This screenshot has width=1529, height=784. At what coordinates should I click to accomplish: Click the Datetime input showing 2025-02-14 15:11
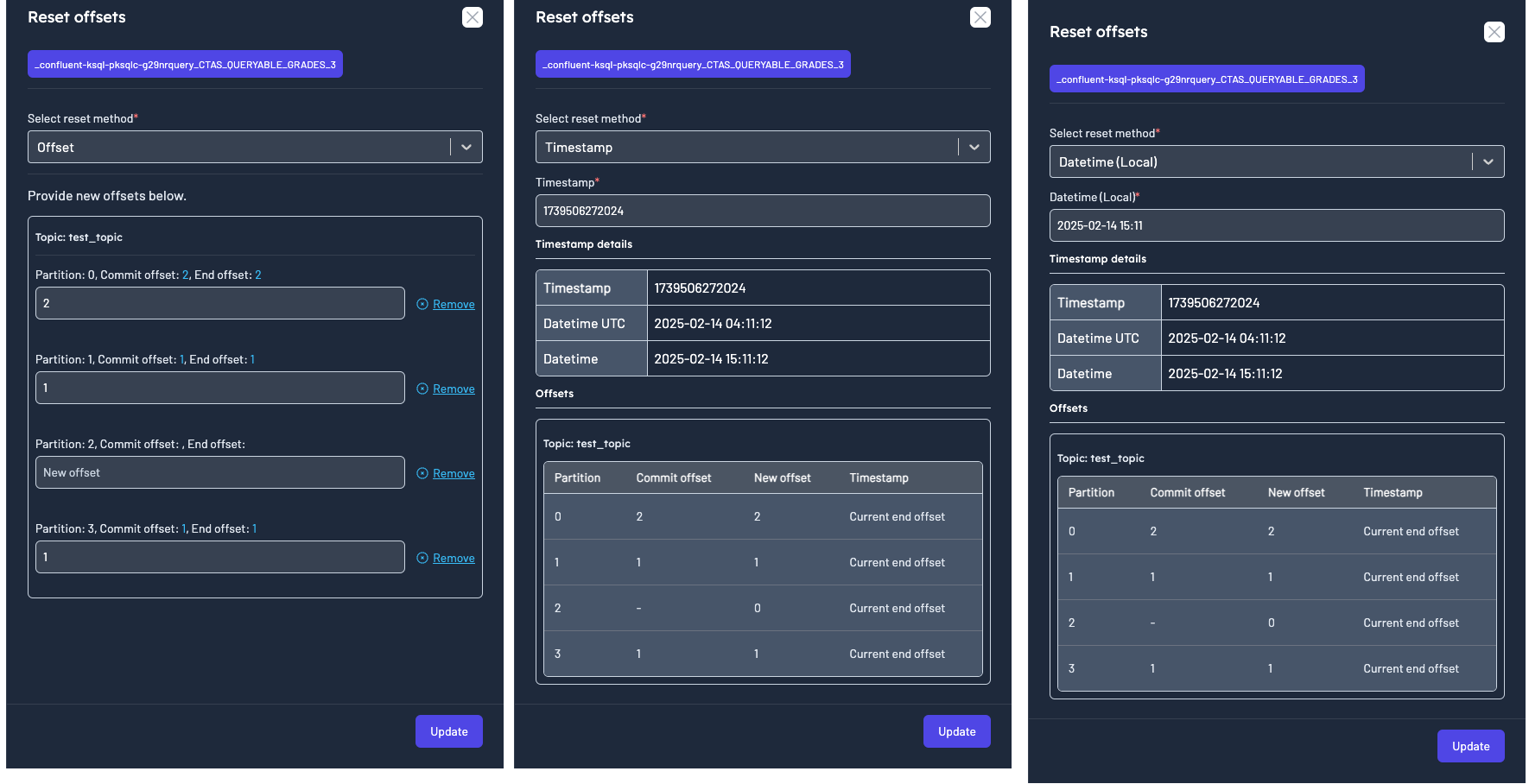[1276, 225]
